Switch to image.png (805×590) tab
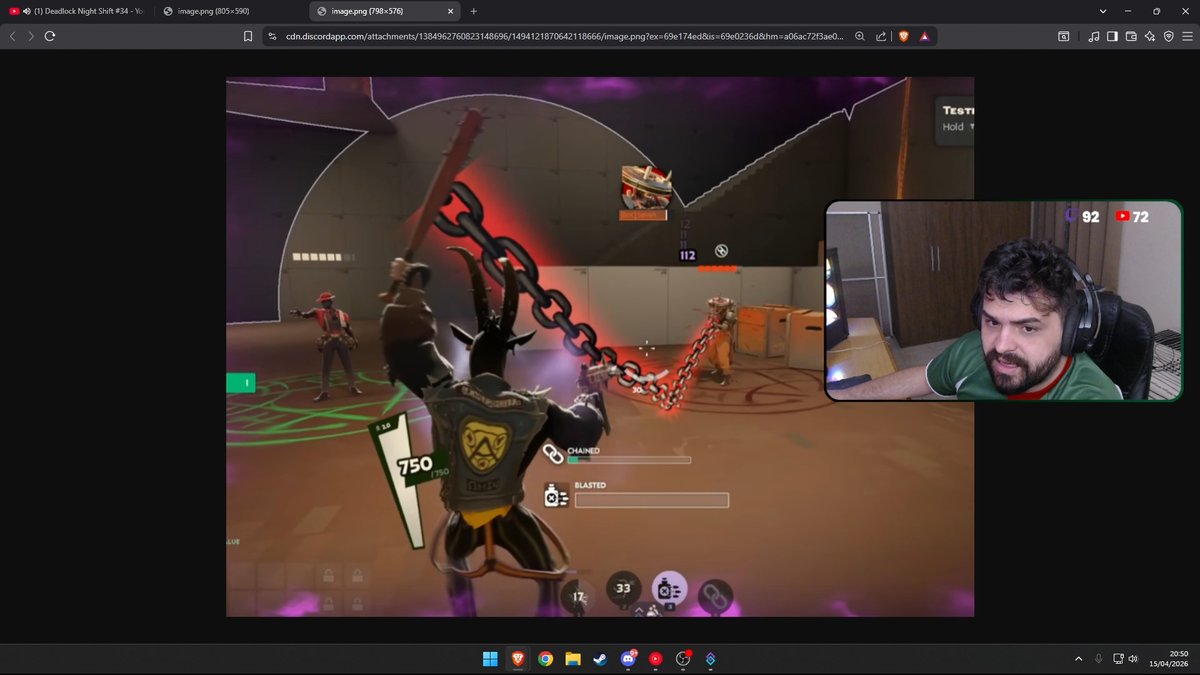This screenshot has width=1200, height=675. pyautogui.click(x=230, y=11)
